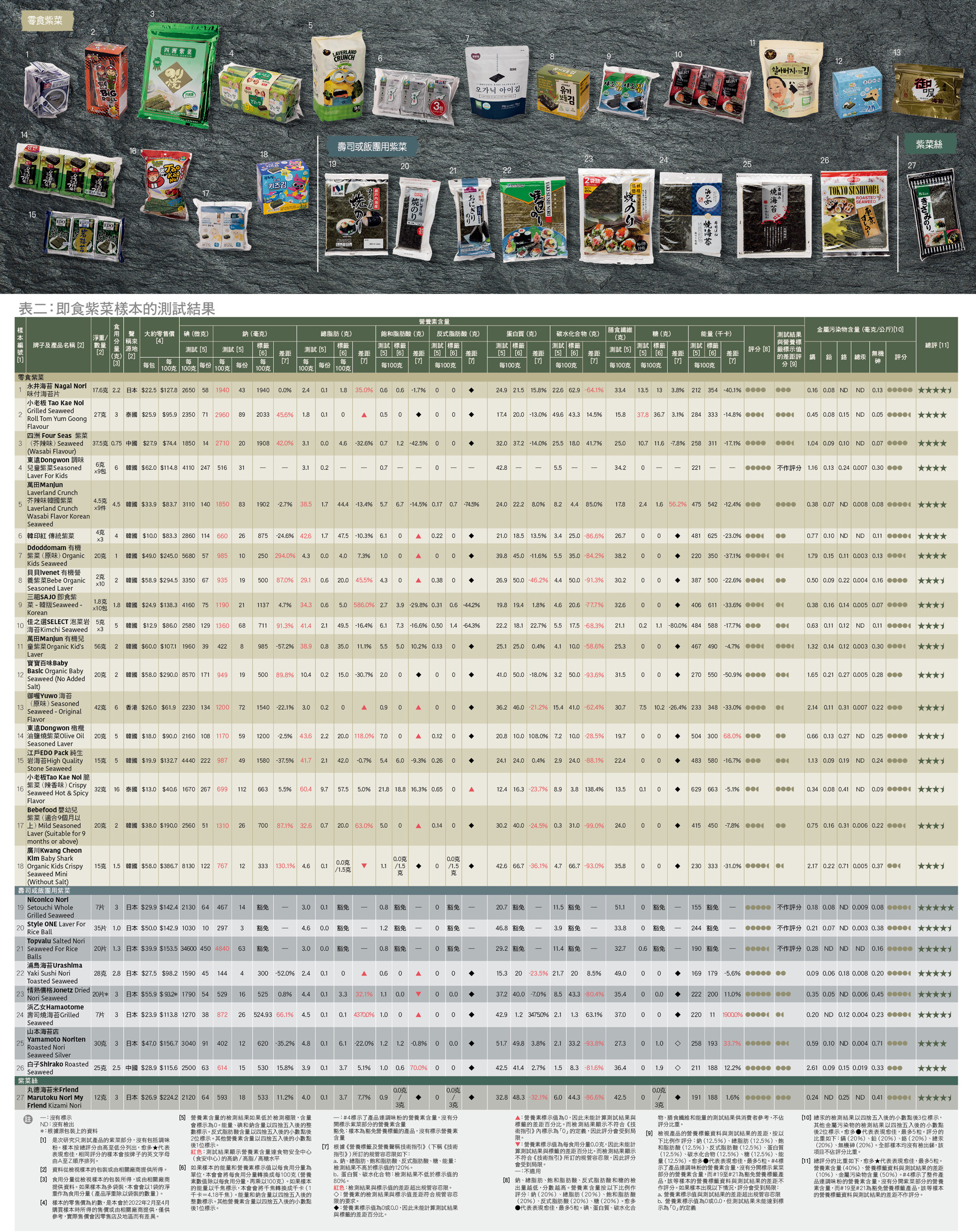Select the red 4840 sodium value
The image size is (976, 1232).
coord(222,949)
